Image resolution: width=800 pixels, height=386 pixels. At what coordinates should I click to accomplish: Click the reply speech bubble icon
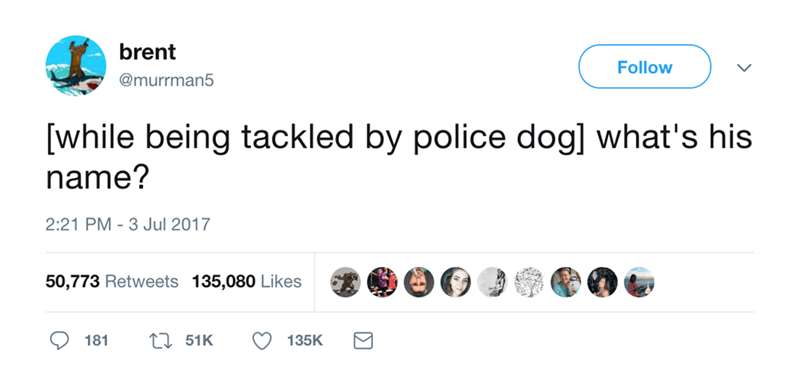point(59,341)
